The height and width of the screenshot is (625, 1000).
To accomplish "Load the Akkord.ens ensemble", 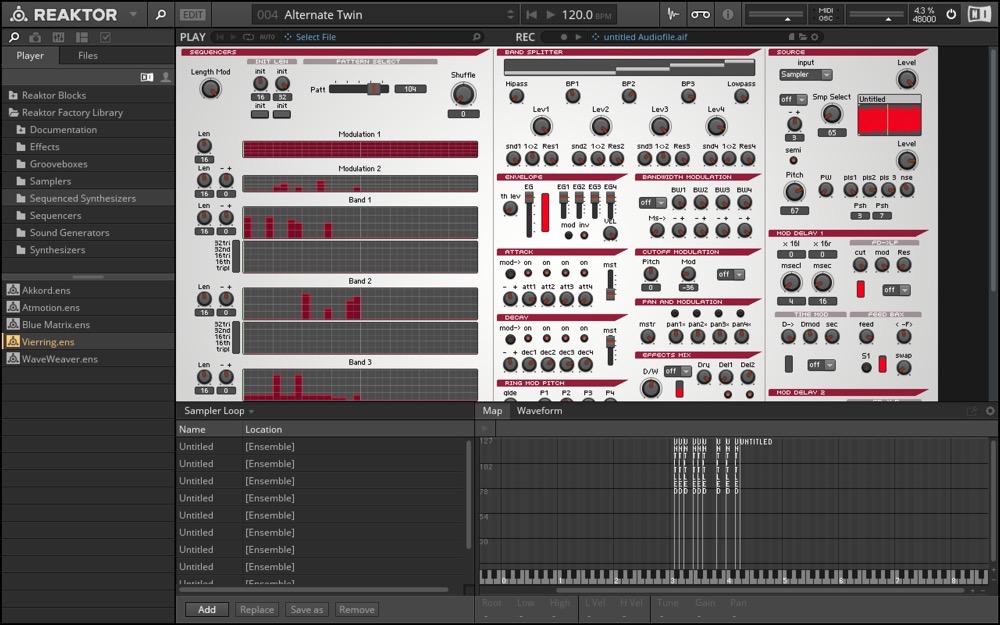I will (x=46, y=290).
